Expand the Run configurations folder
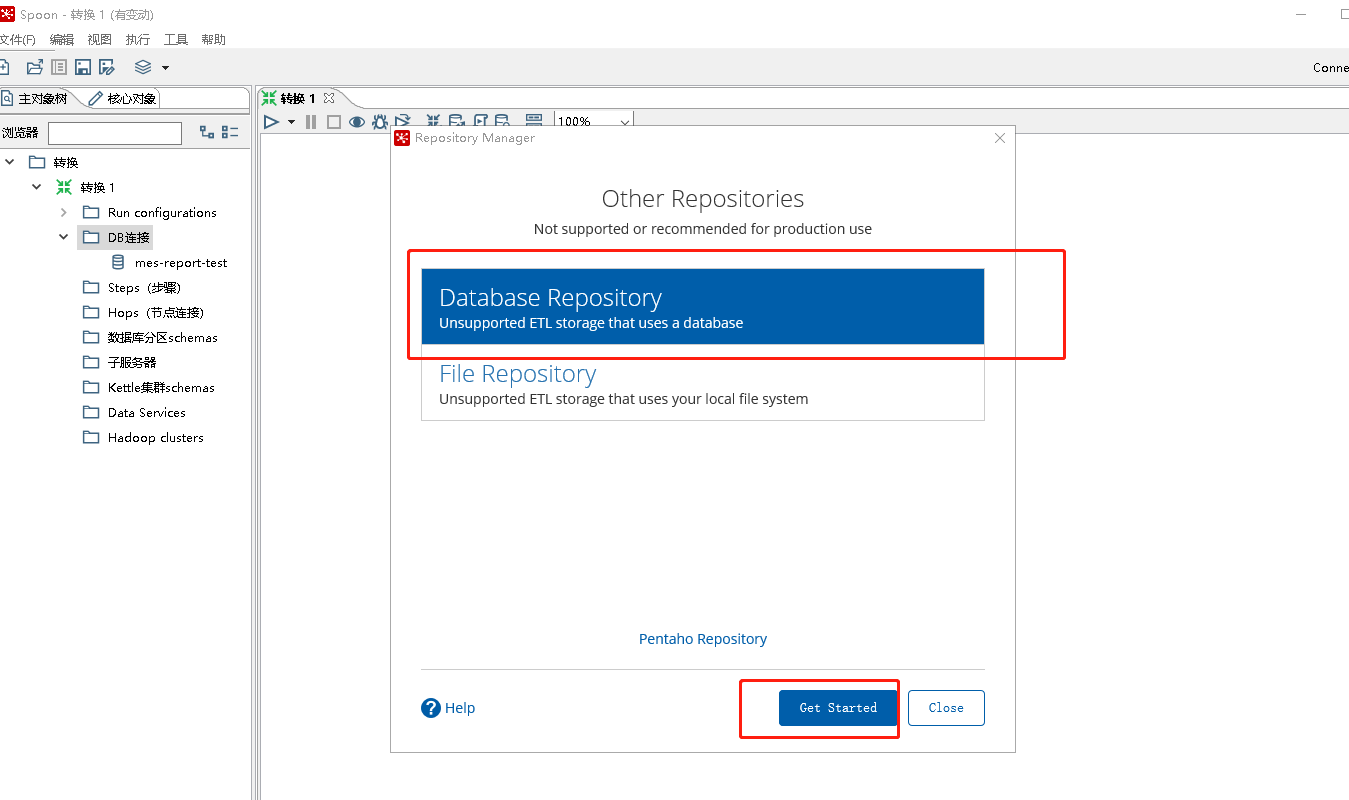1349x800 pixels. pyautogui.click(x=64, y=212)
